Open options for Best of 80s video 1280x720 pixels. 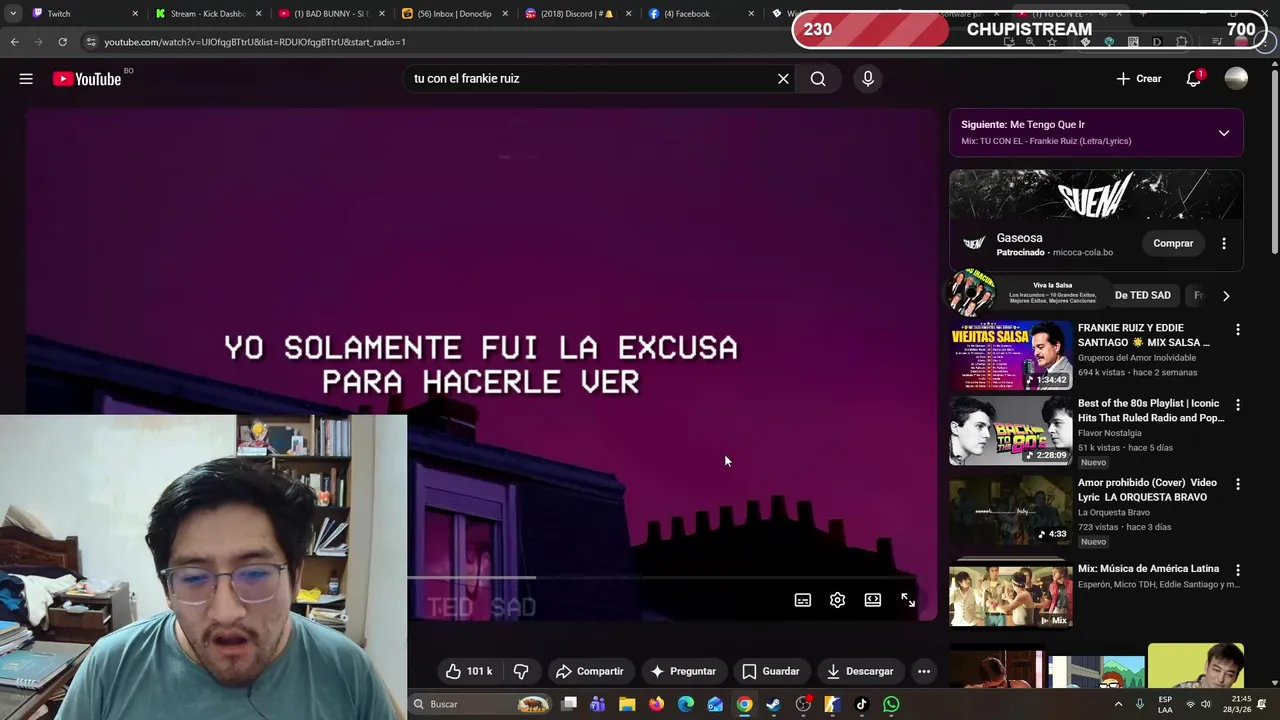click(1238, 405)
